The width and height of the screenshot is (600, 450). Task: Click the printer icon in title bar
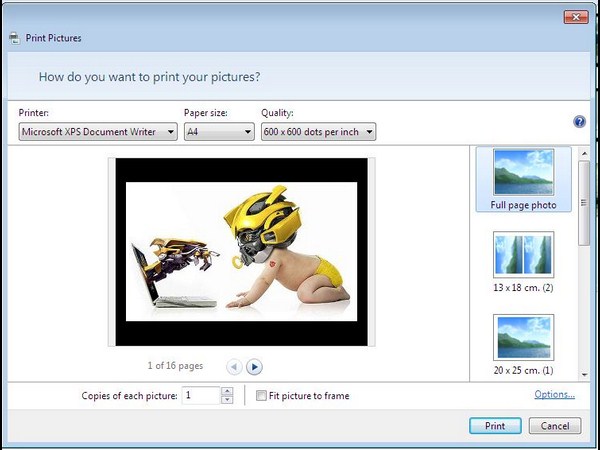14,38
